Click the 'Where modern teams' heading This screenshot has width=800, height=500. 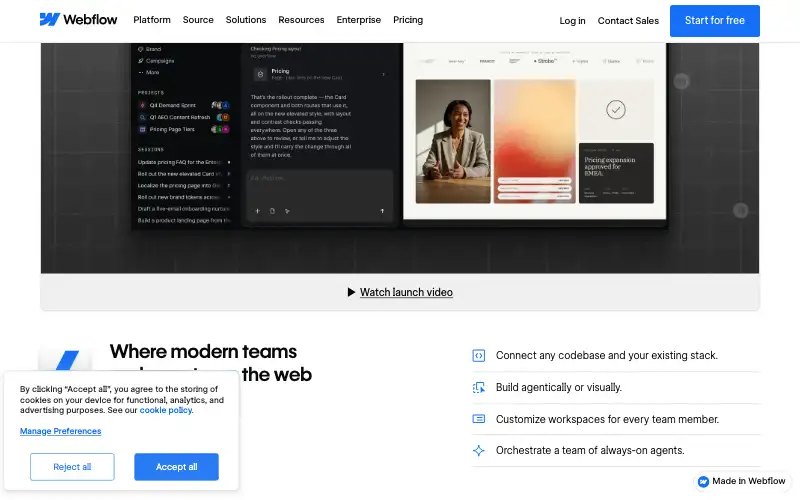(x=203, y=352)
